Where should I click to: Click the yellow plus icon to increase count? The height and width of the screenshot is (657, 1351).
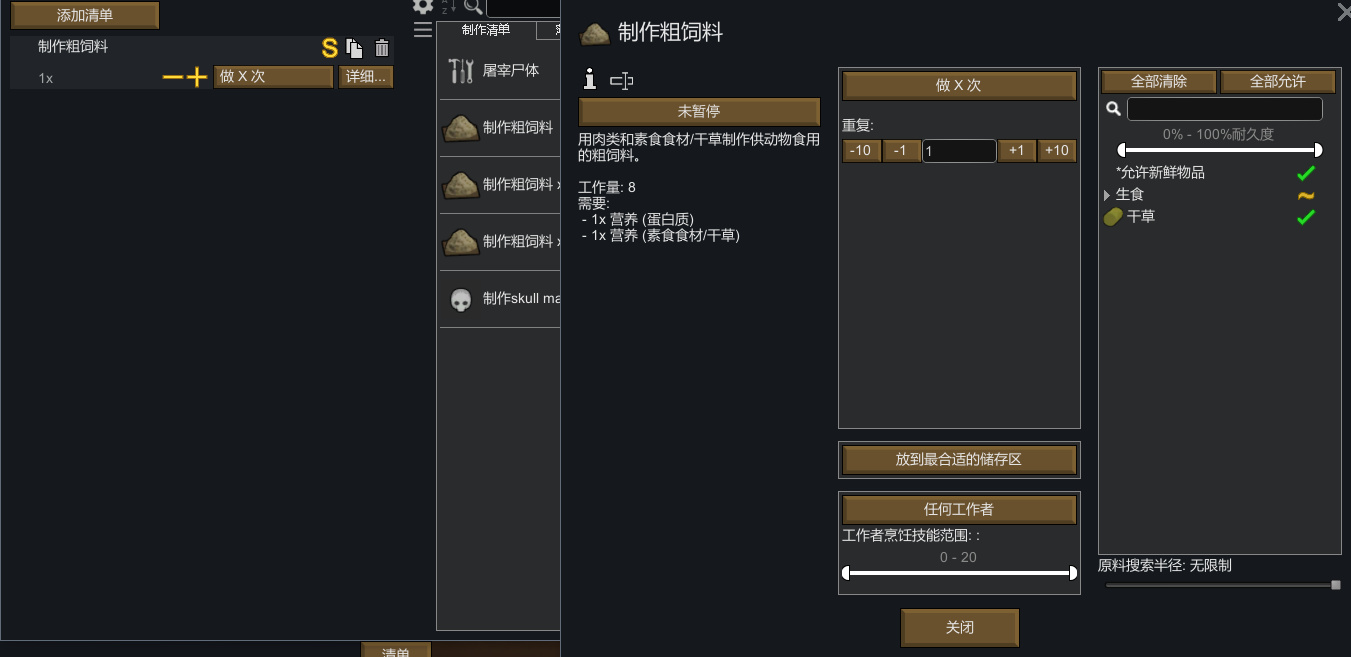tap(197, 77)
